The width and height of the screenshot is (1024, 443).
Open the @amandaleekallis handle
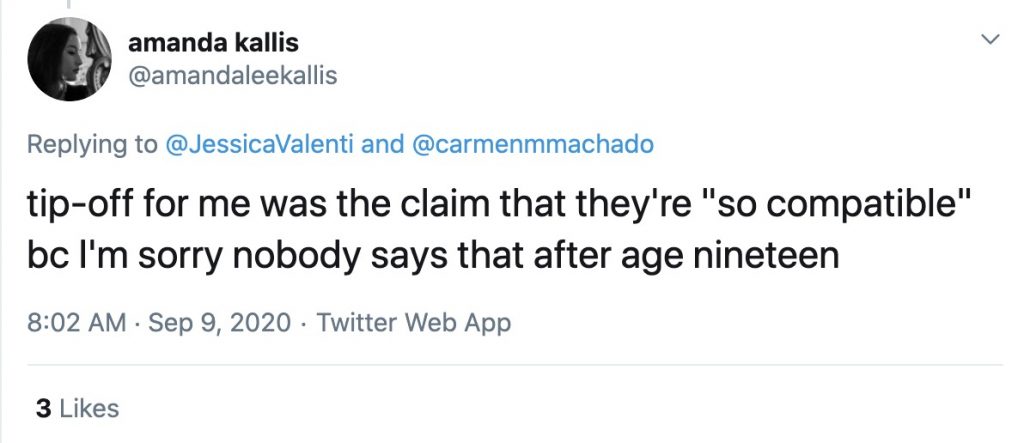tap(233, 75)
